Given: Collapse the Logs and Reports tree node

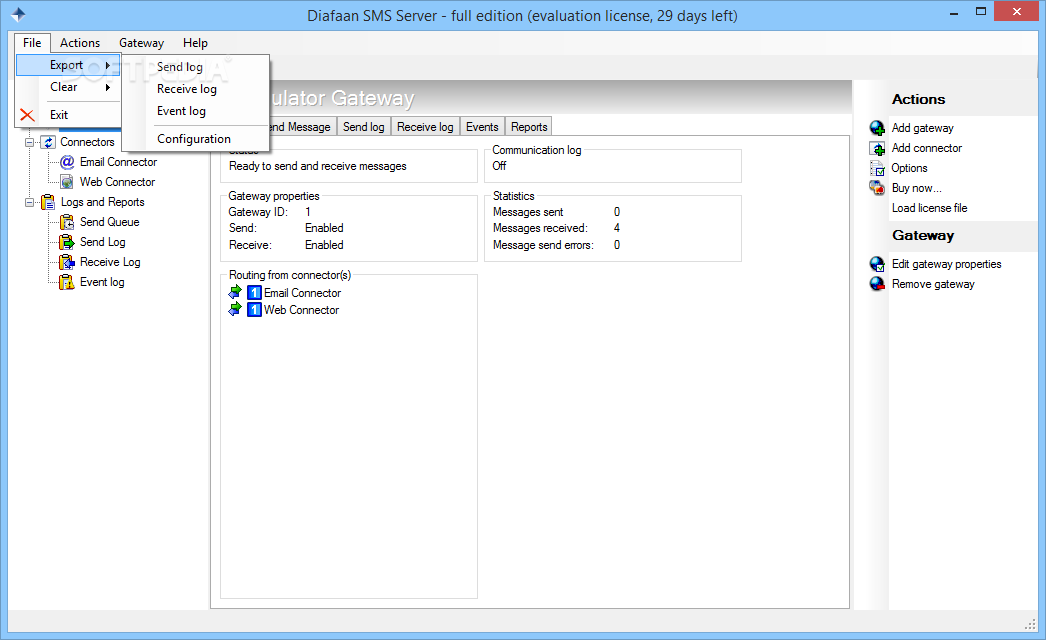Looking at the screenshot, I should 29,202.
